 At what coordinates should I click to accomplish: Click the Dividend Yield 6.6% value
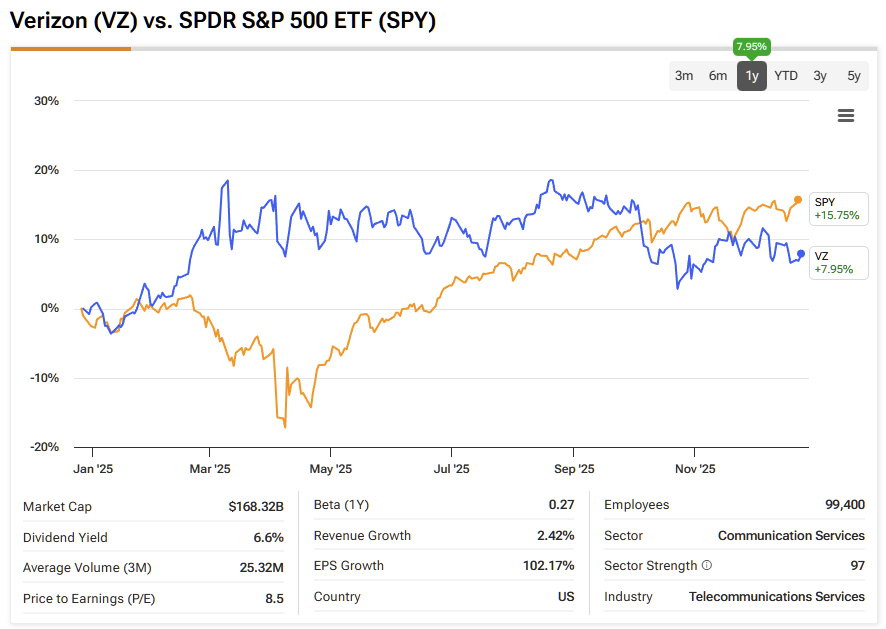pos(268,537)
